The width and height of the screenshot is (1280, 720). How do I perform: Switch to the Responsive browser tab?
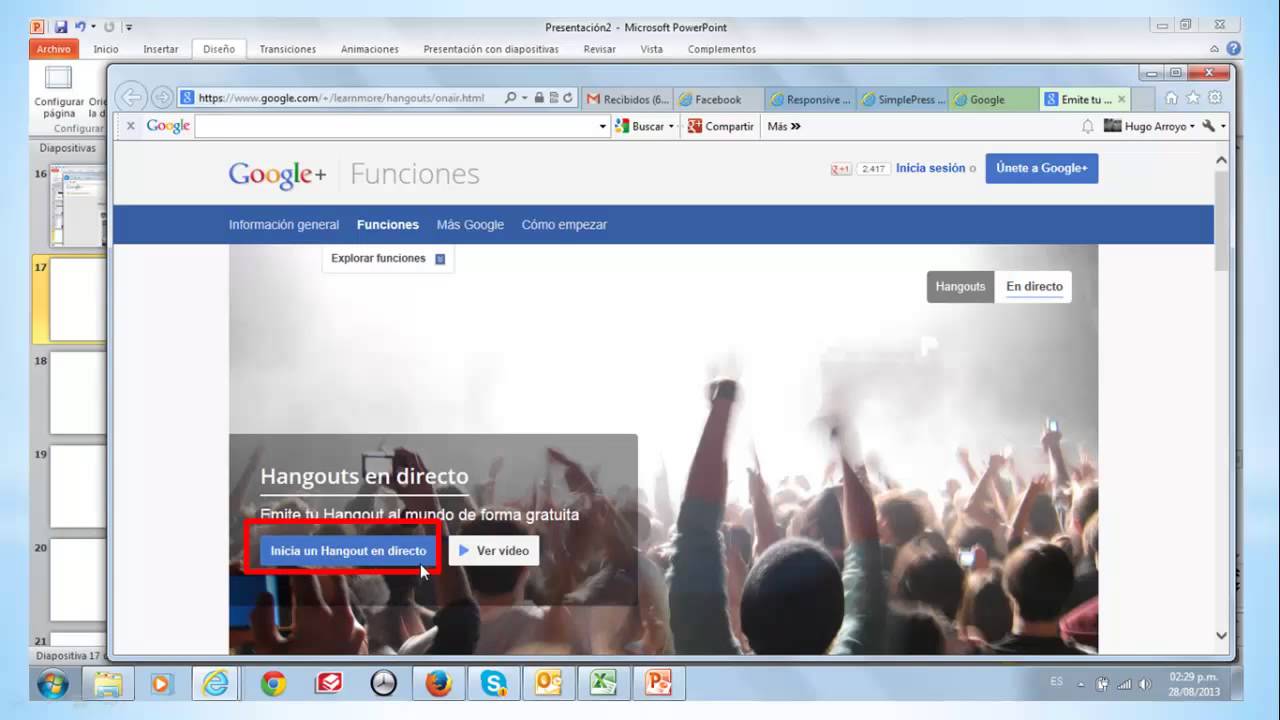(x=809, y=99)
